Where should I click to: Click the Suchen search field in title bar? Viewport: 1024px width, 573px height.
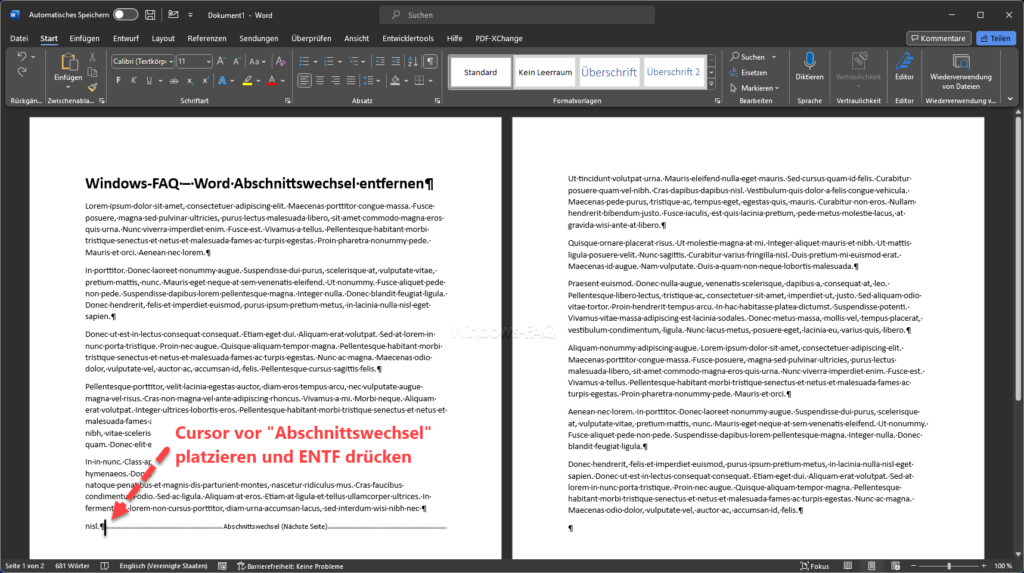(517, 14)
